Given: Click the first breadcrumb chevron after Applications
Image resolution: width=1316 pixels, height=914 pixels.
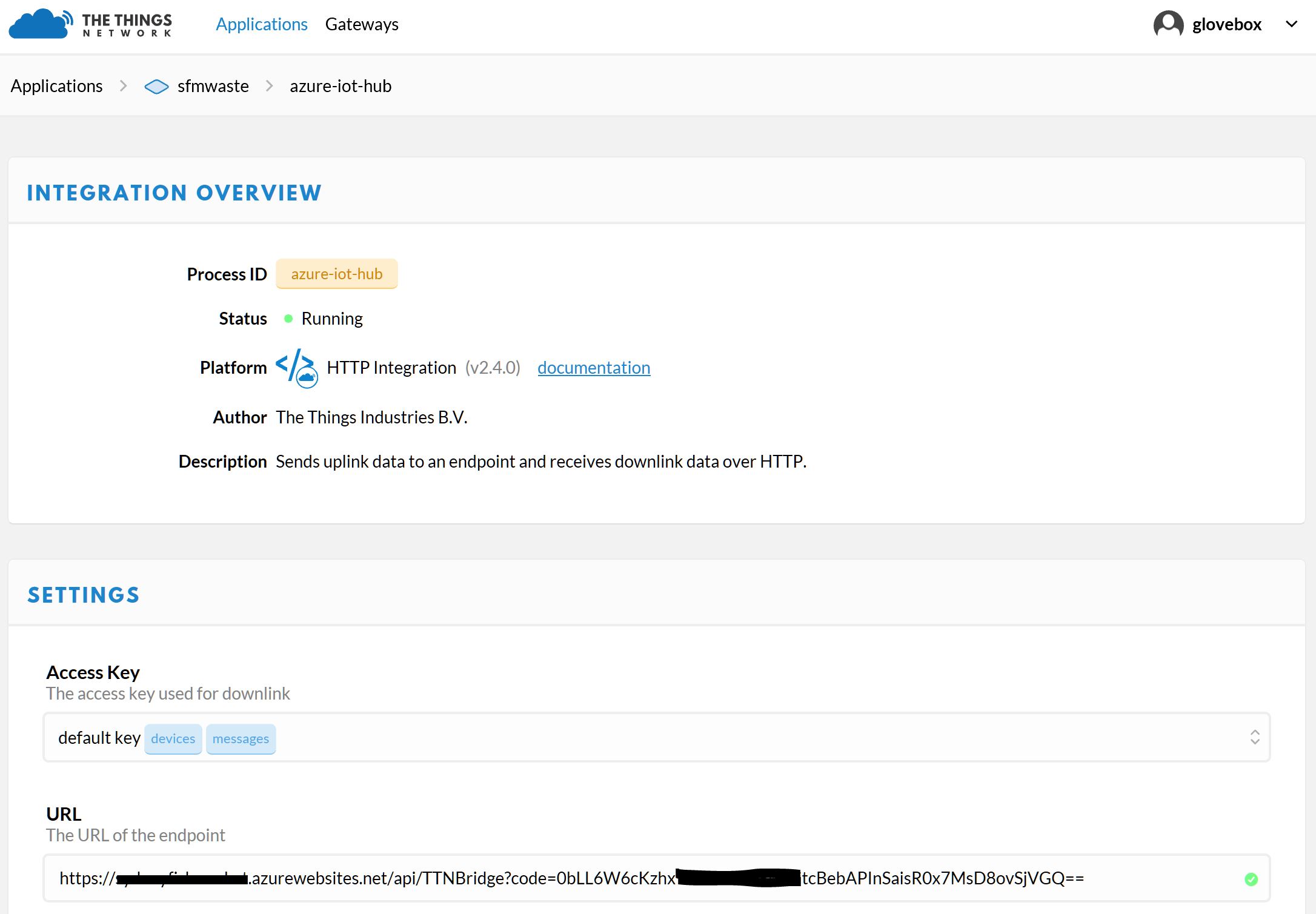Looking at the screenshot, I should coord(124,86).
